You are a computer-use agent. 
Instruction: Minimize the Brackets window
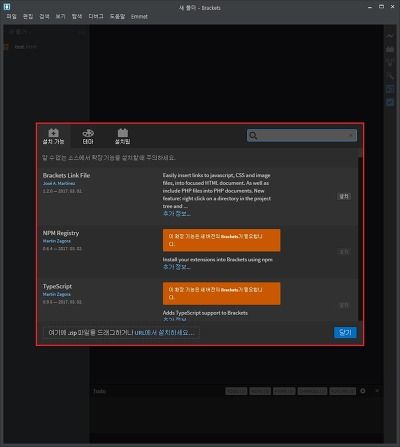point(370,7)
